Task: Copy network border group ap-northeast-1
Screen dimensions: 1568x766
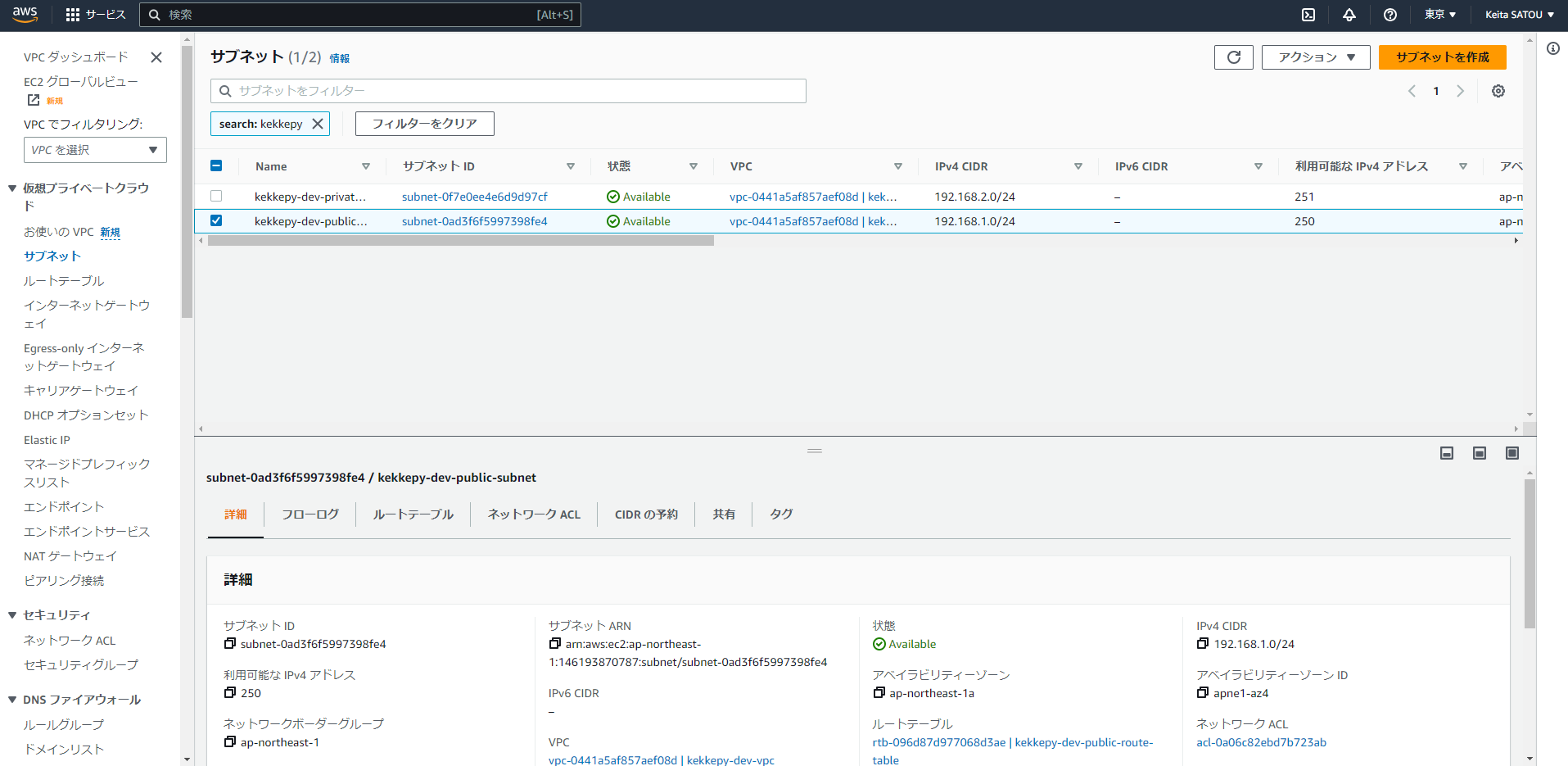Action: (230, 742)
